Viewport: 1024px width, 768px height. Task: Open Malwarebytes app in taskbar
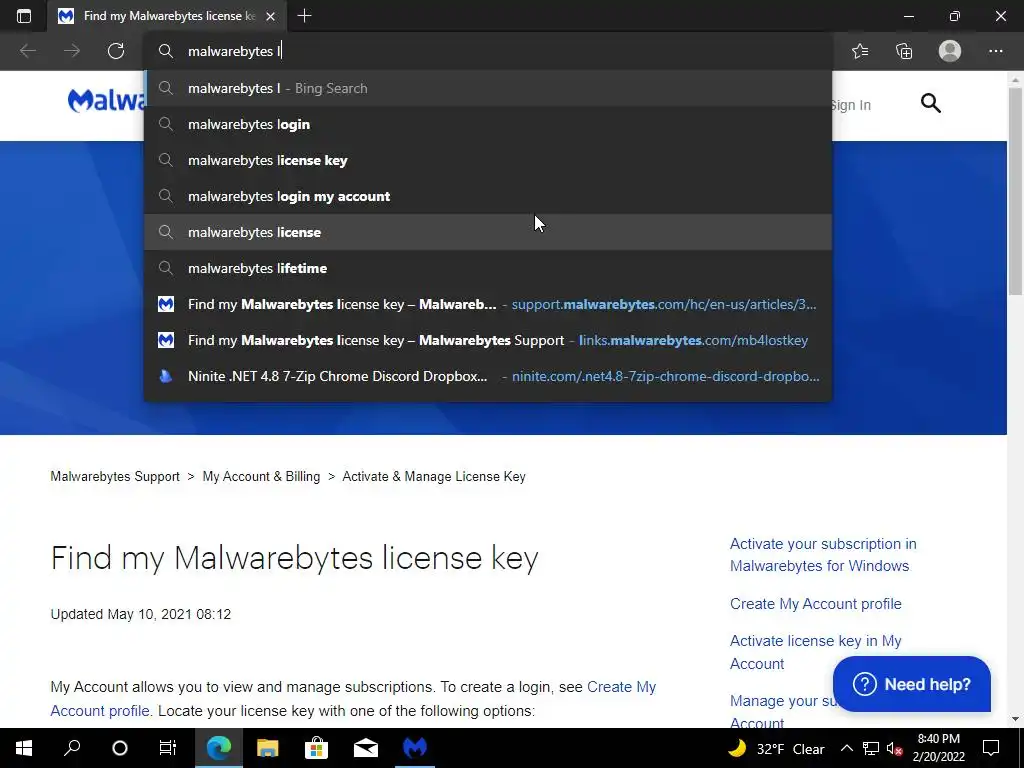point(415,748)
